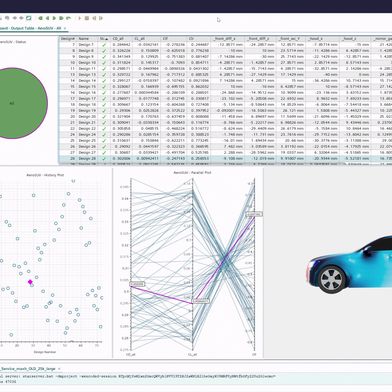The image size is (392, 392).
Task: Sort by the Design# column header
Action: (68, 39)
